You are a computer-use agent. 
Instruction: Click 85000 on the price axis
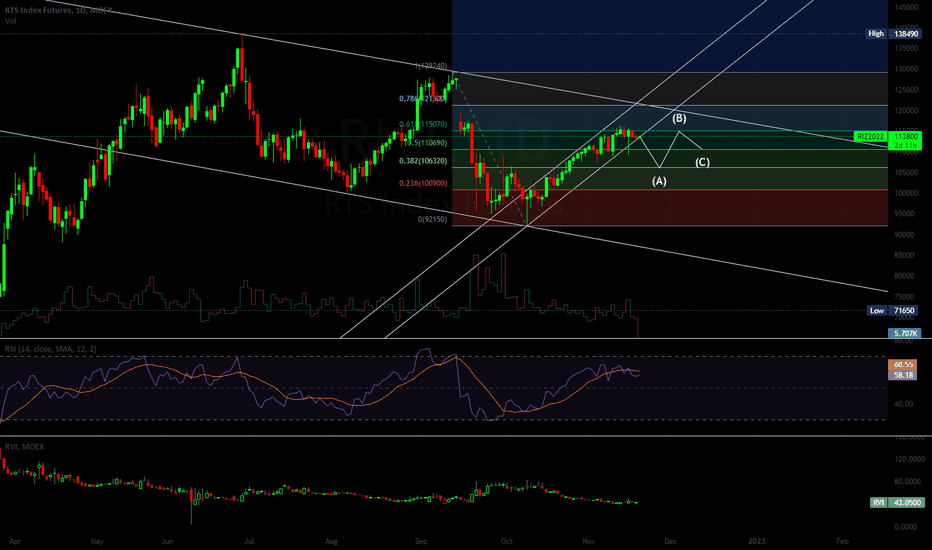pos(905,256)
